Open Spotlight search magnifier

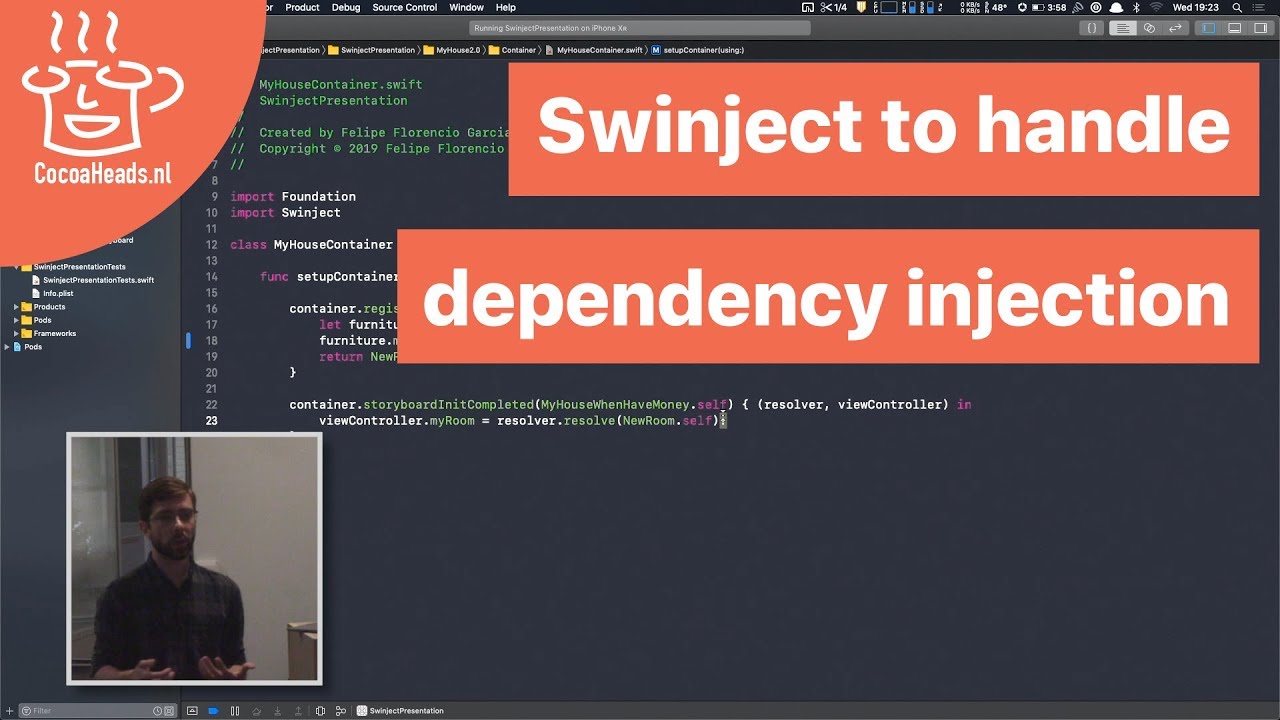[x=1237, y=7]
